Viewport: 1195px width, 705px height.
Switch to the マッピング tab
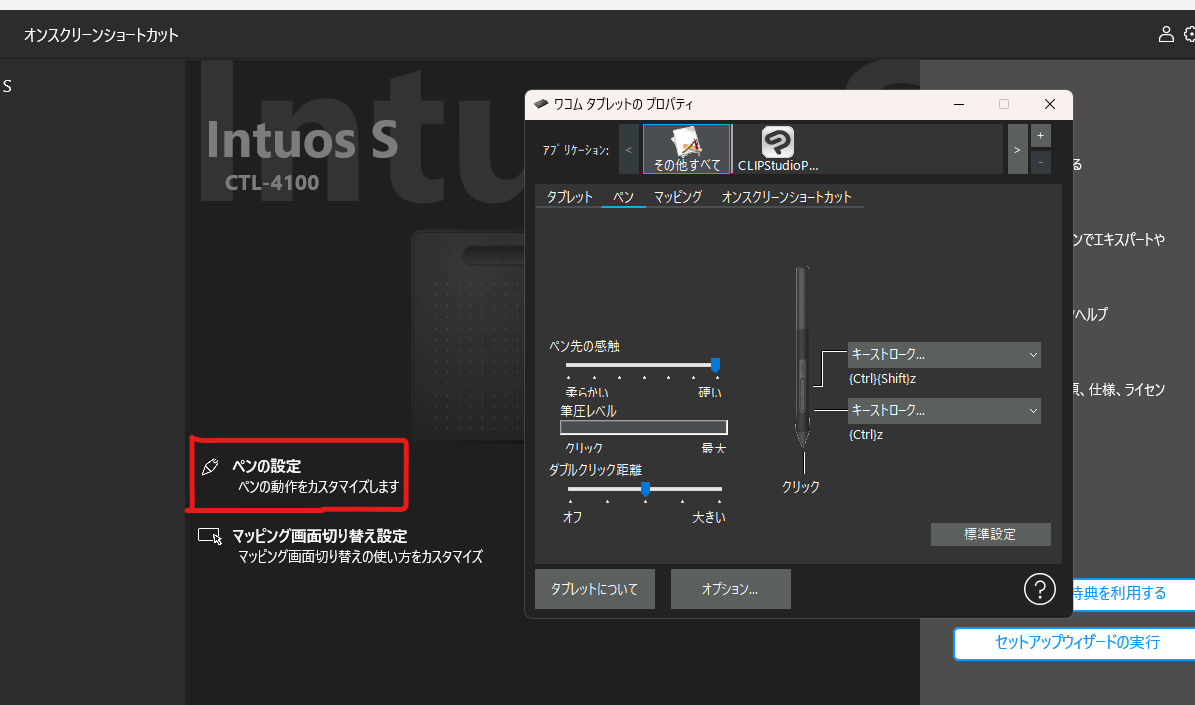(x=678, y=197)
